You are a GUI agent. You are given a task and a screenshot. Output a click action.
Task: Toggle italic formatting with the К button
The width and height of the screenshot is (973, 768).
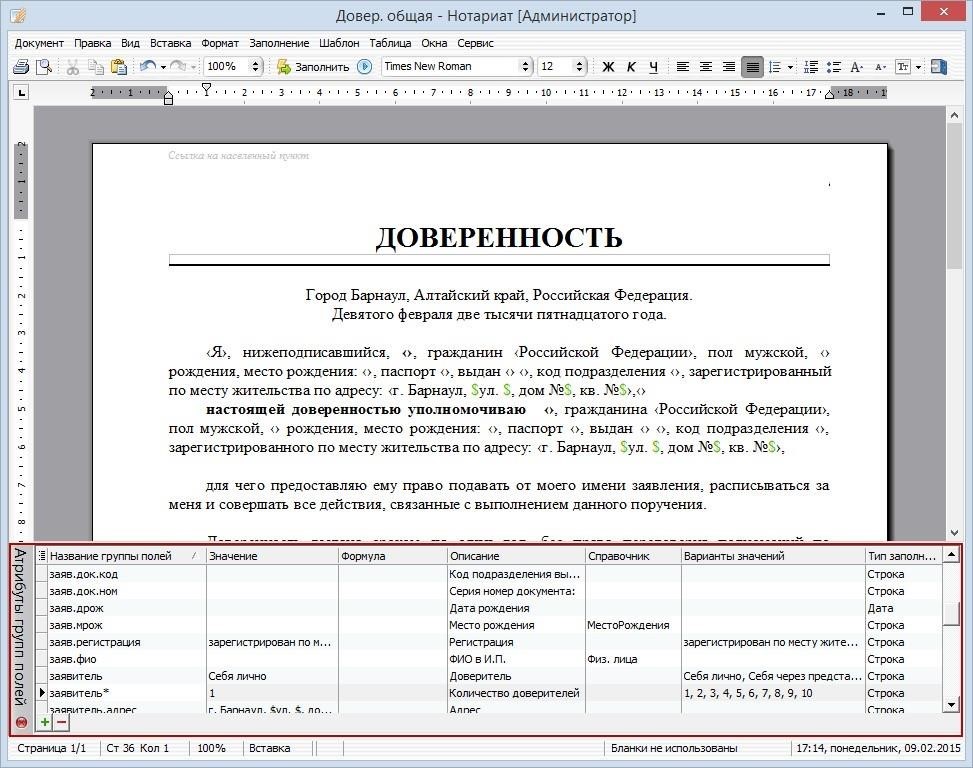pos(631,66)
